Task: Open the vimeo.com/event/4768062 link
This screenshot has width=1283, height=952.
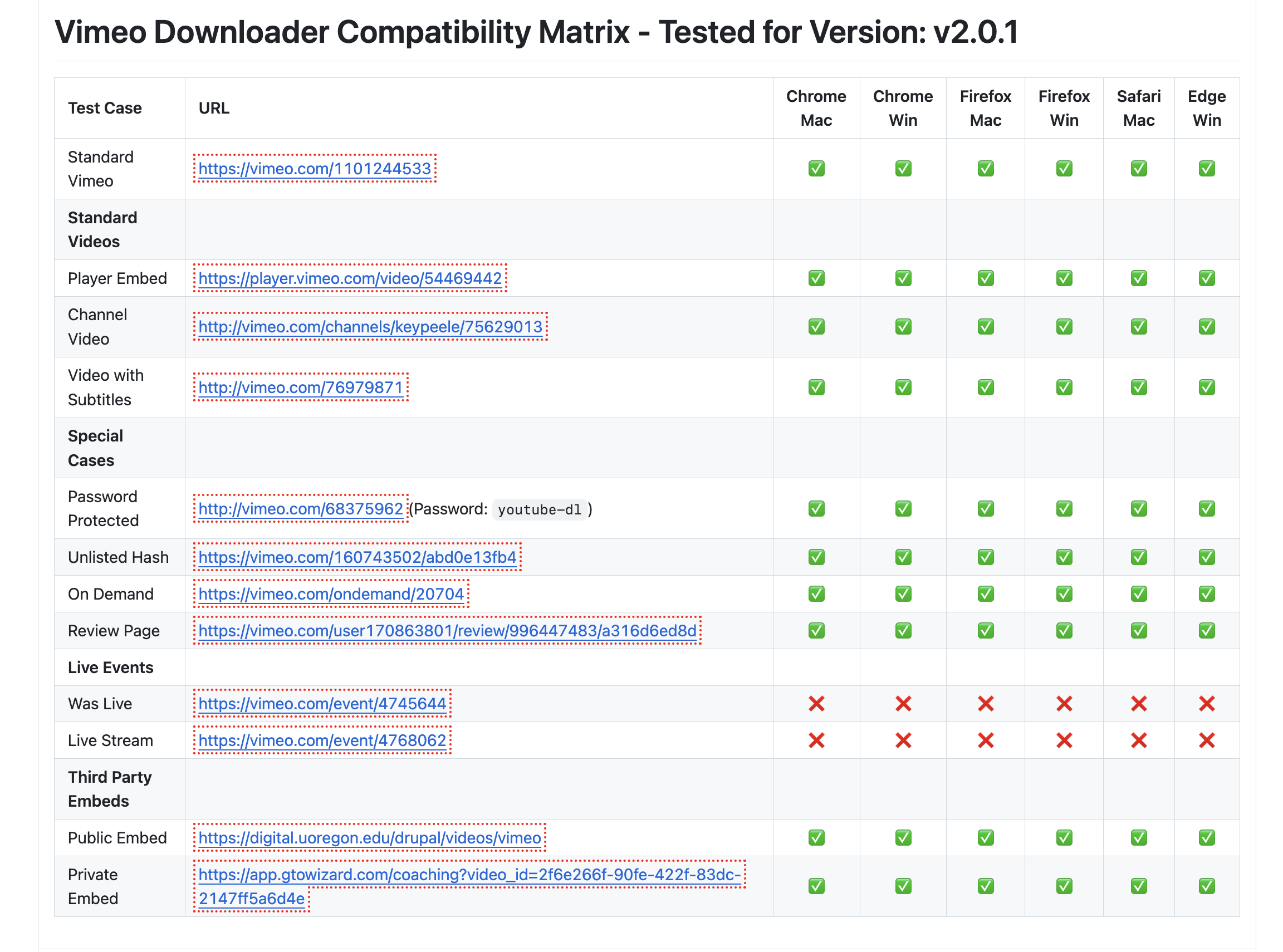Action: [x=322, y=740]
